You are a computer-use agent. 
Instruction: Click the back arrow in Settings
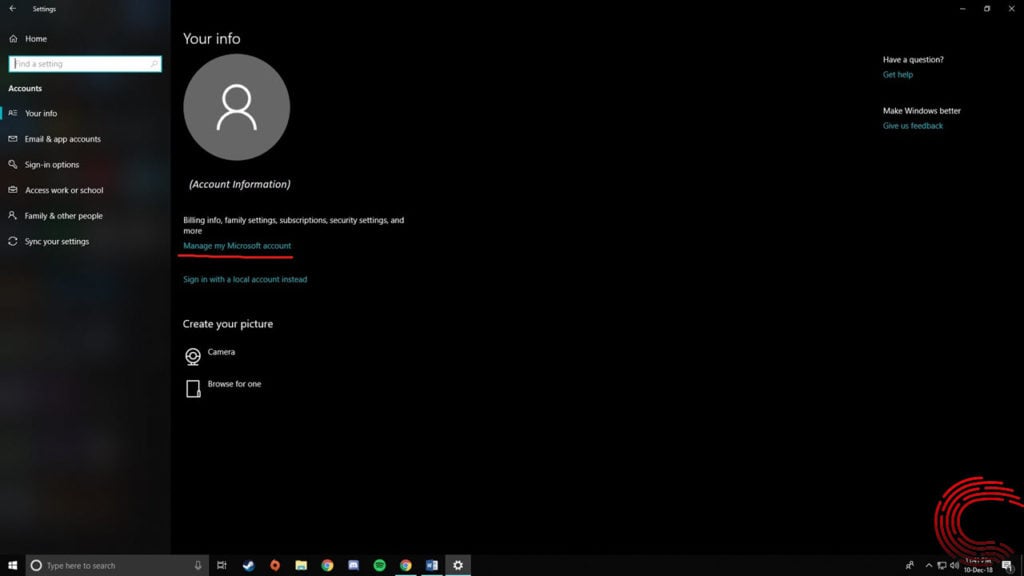click(x=10, y=9)
